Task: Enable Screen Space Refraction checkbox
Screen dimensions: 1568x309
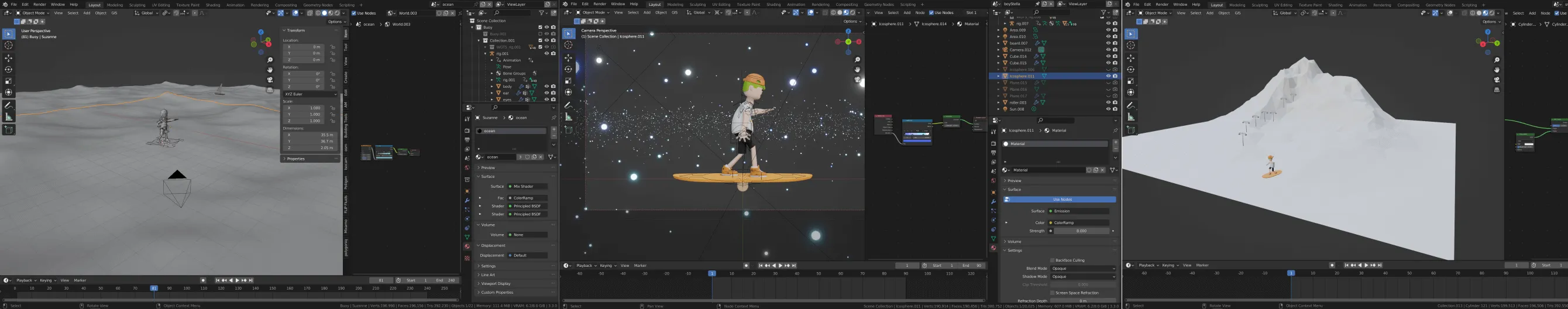Action: pyautogui.click(x=1053, y=293)
